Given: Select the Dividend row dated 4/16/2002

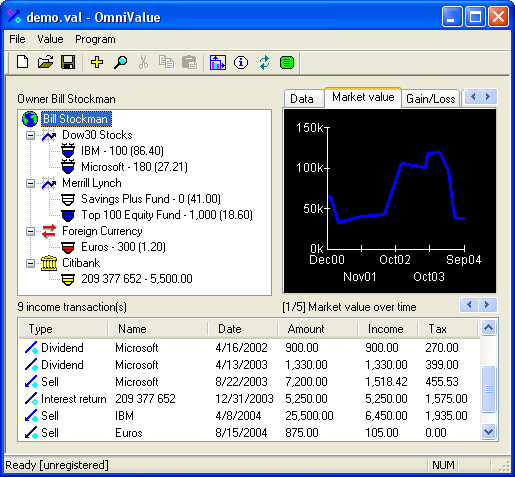Looking at the screenshot, I should [249, 348].
